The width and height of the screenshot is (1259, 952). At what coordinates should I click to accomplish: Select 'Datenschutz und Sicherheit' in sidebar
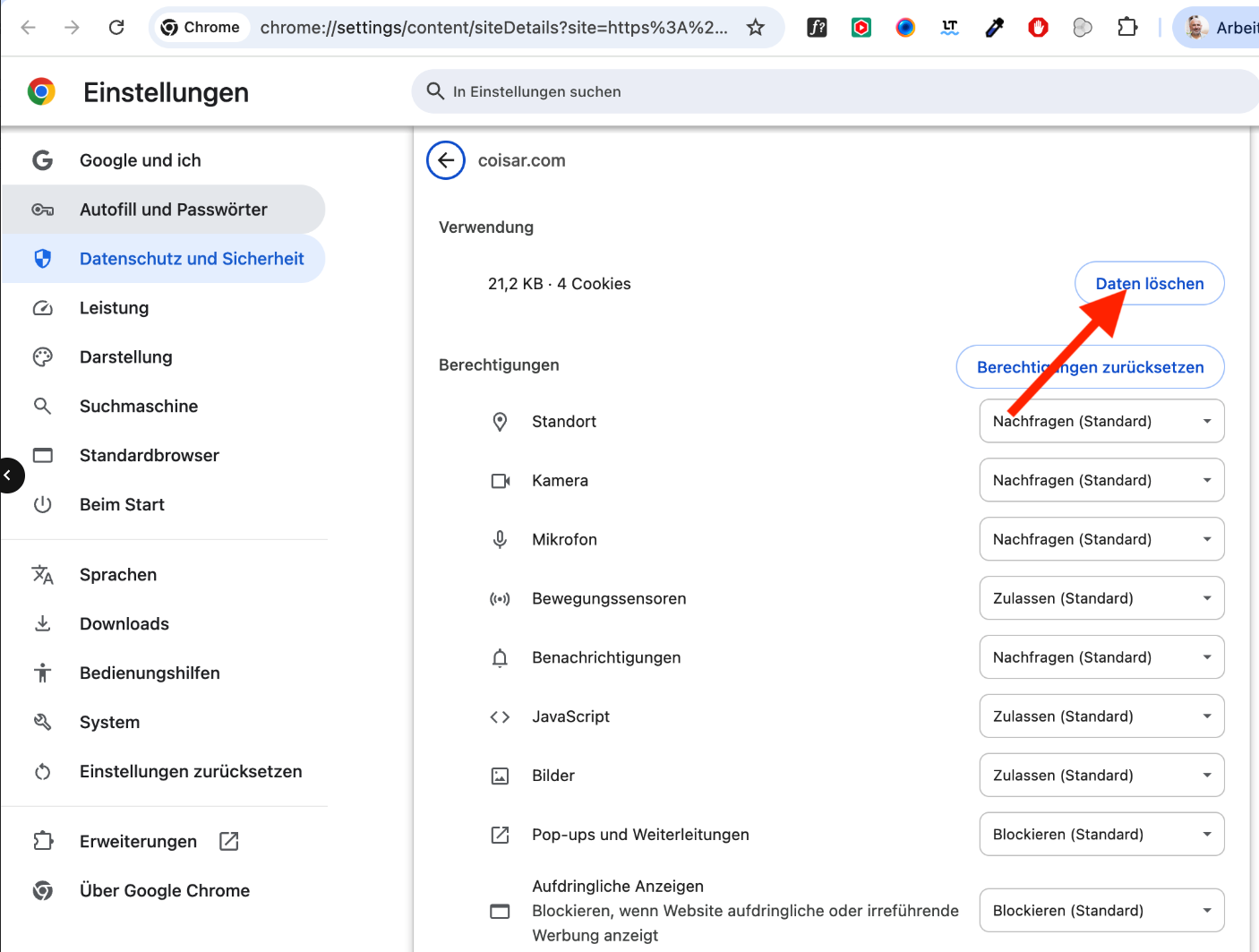click(164, 259)
